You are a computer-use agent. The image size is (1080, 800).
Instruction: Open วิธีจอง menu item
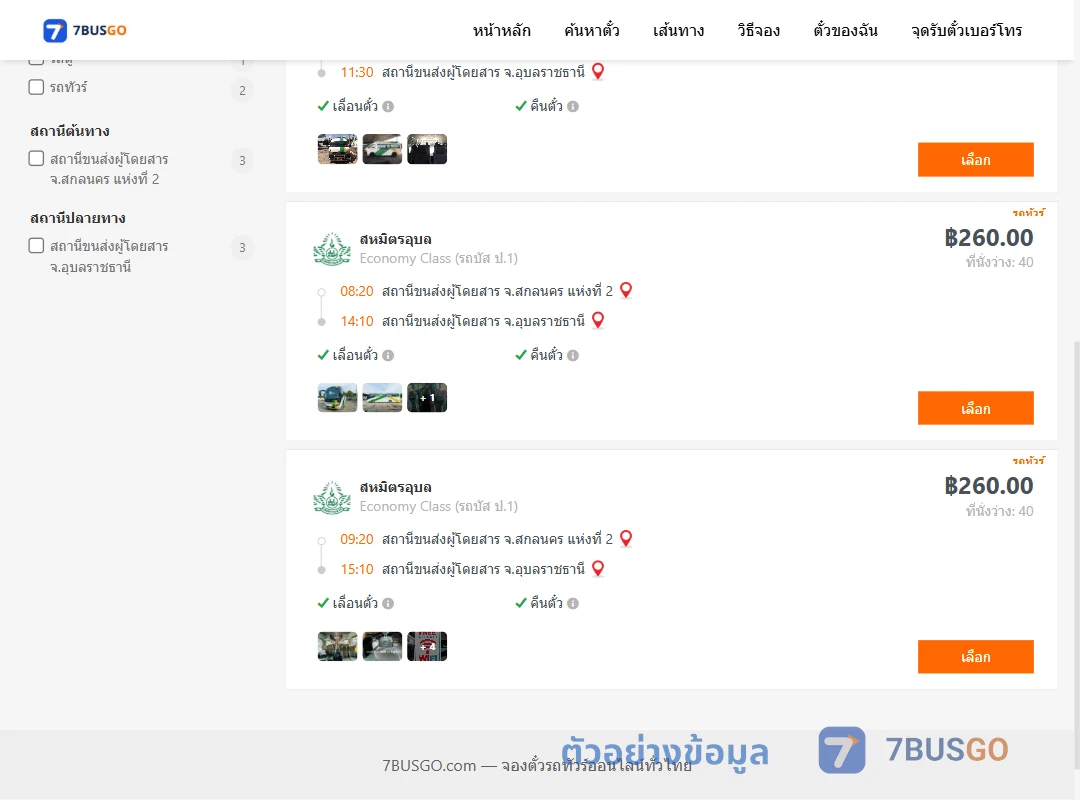pyautogui.click(x=758, y=30)
